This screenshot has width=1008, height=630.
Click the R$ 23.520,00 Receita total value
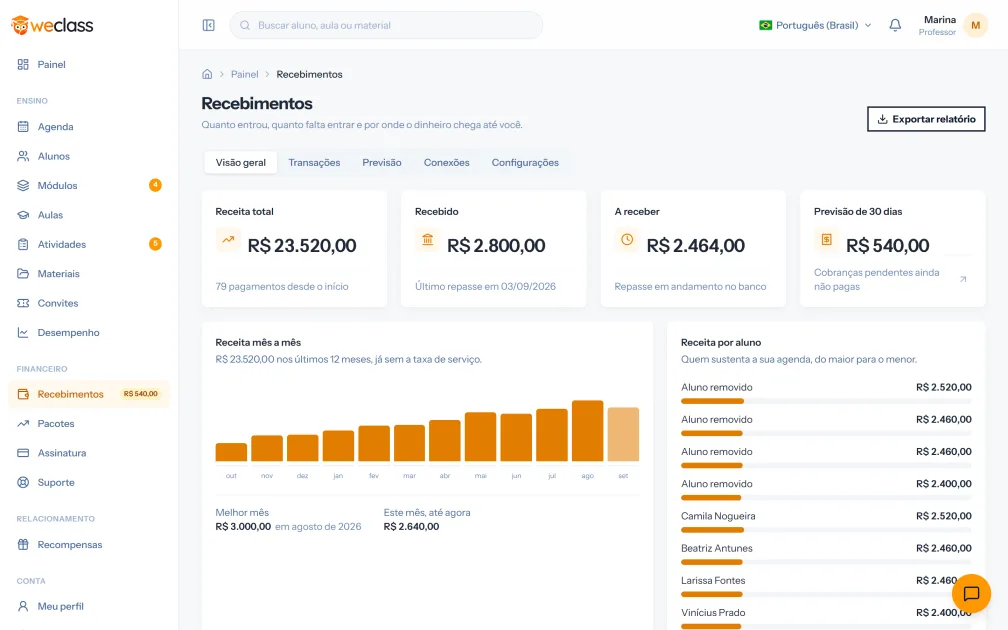click(302, 246)
